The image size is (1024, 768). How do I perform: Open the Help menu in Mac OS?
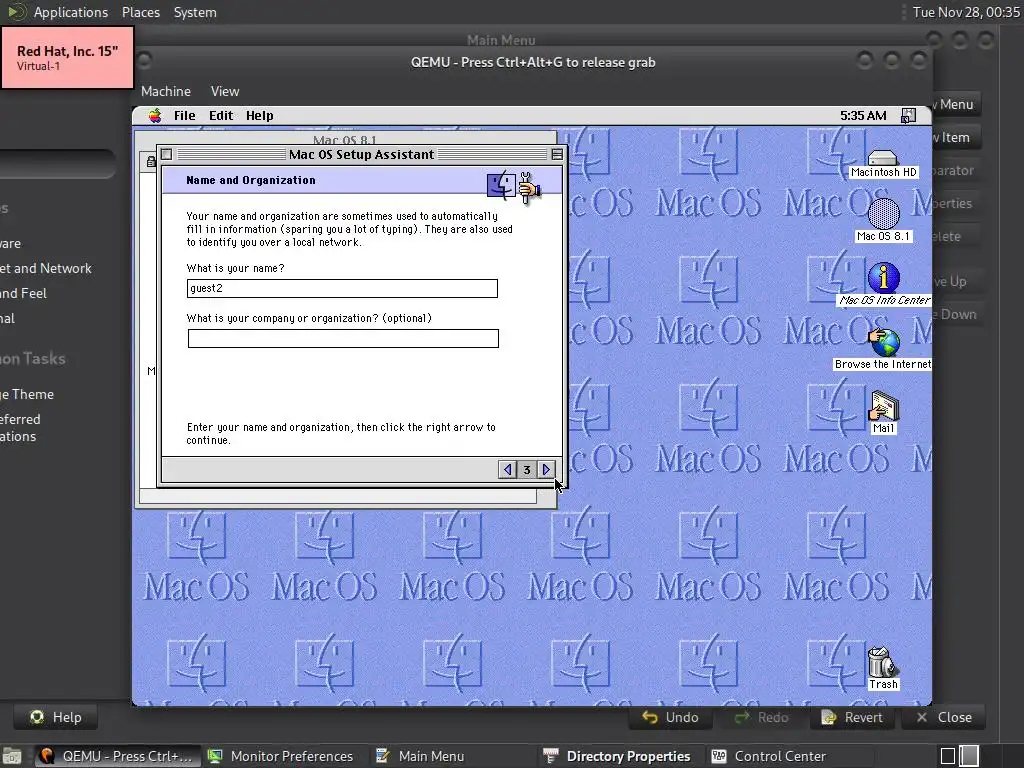coord(259,116)
